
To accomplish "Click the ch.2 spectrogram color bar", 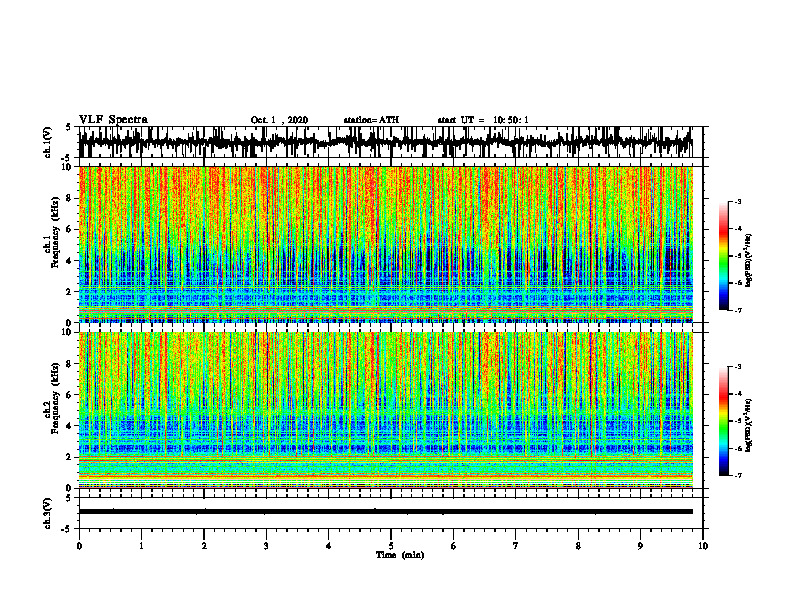I will click(x=723, y=421).
